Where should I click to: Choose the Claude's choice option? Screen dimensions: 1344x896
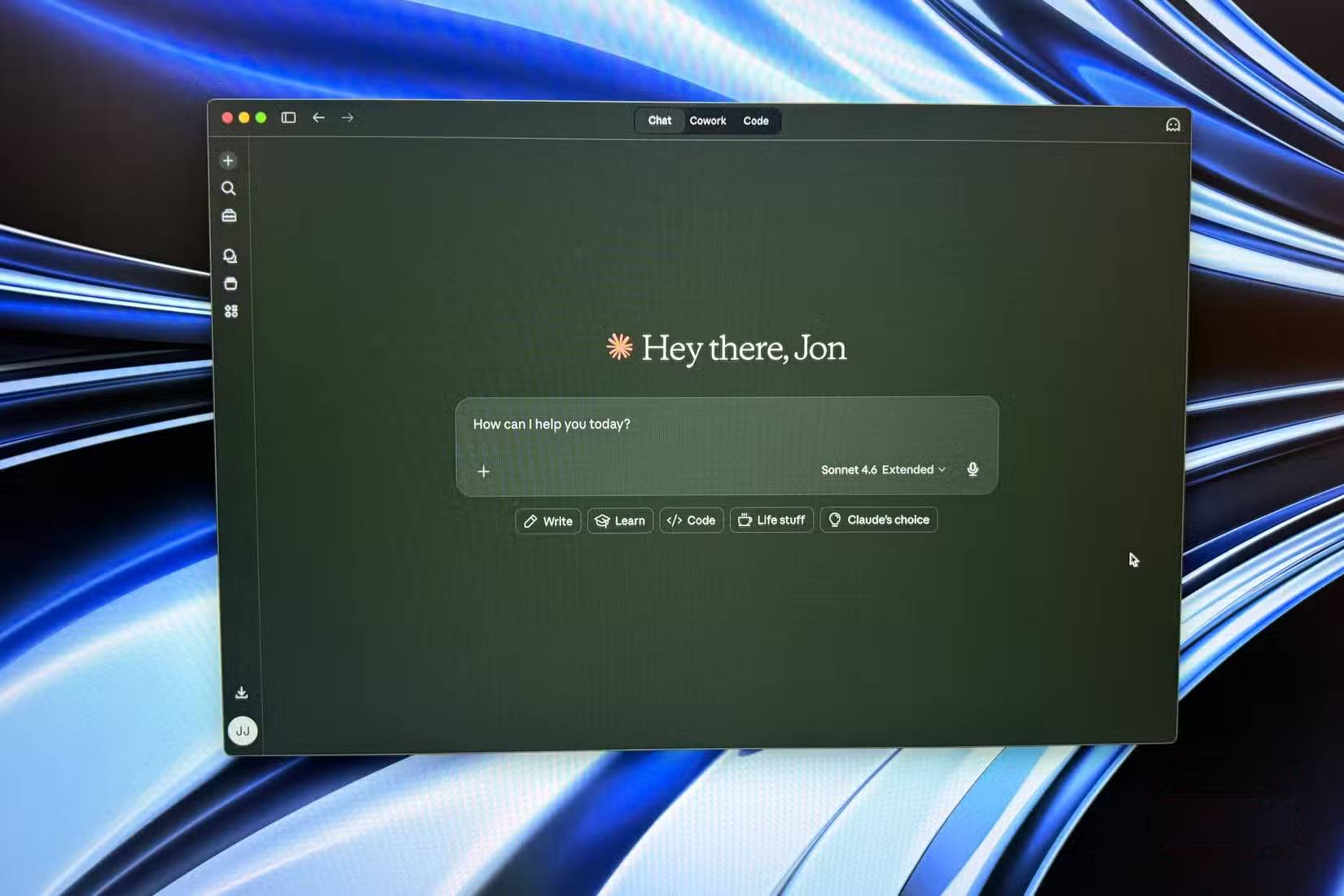point(878,520)
